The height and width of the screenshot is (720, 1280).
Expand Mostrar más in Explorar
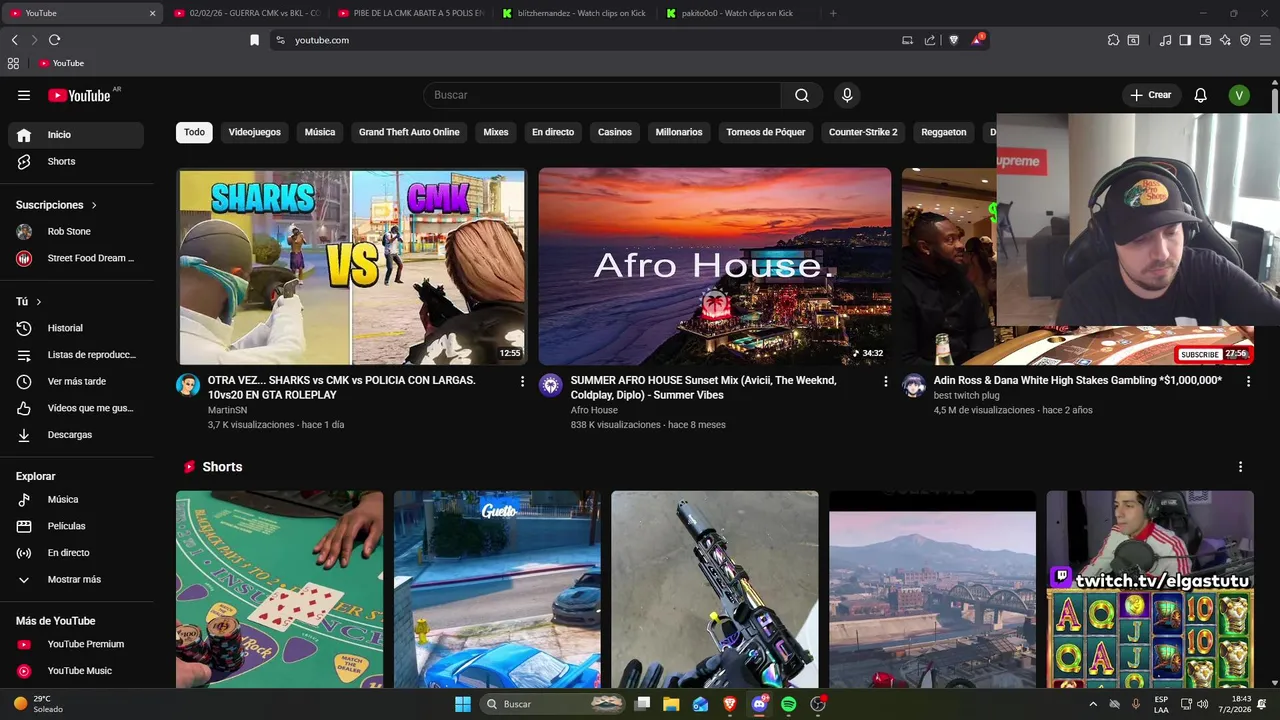(76, 579)
